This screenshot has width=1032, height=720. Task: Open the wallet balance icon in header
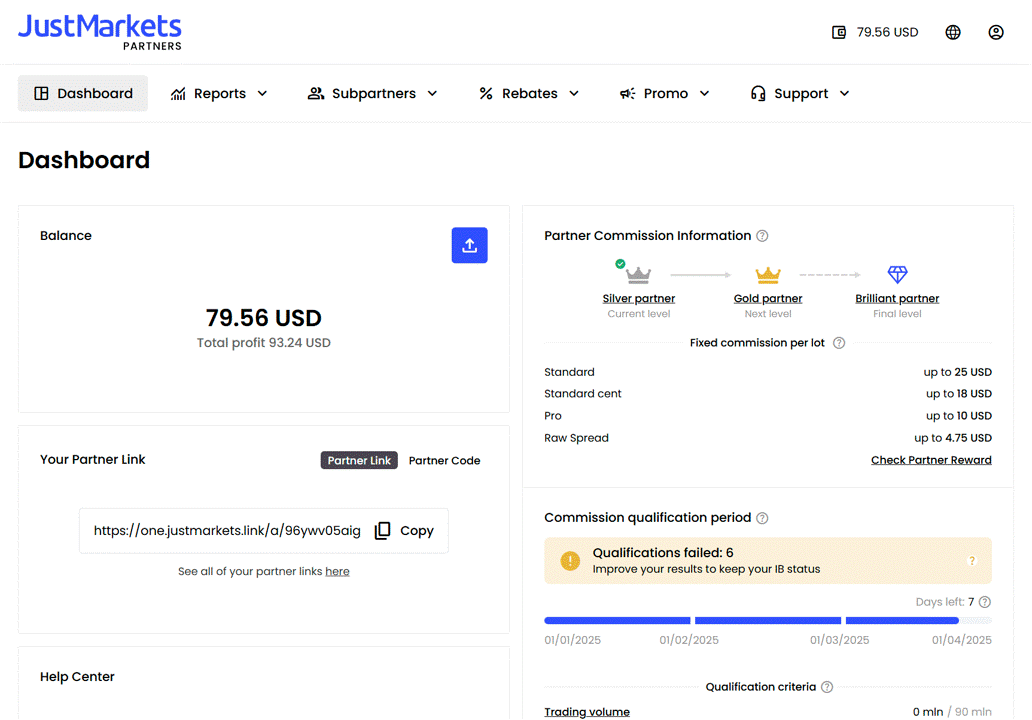click(838, 32)
